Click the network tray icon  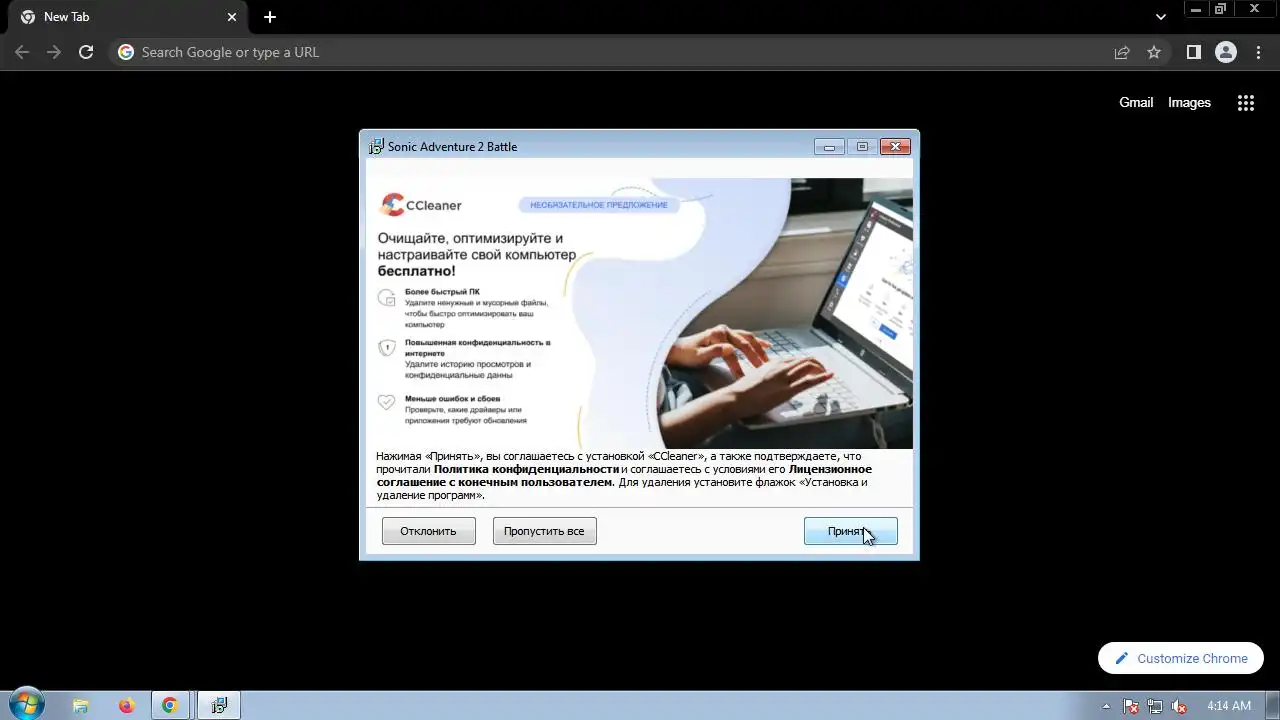(x=1155, y=706)
